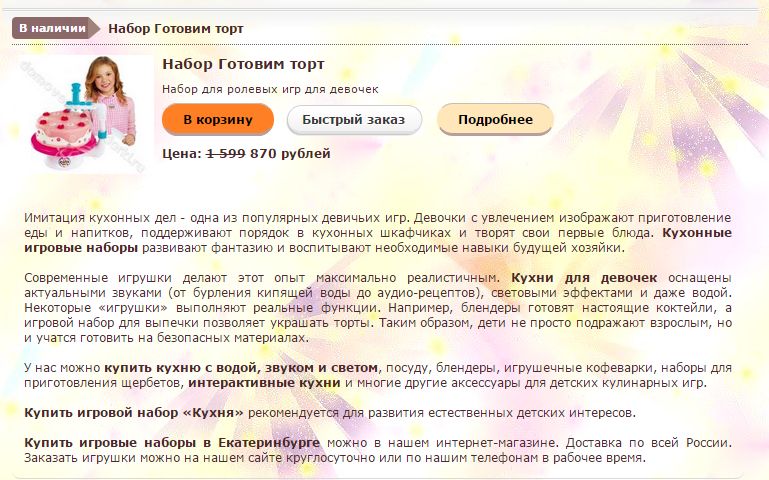Click the subtitle Набор для ролевых игр для девочек
This screenshot has height=480, width=769.
click(x=270, y=89)
